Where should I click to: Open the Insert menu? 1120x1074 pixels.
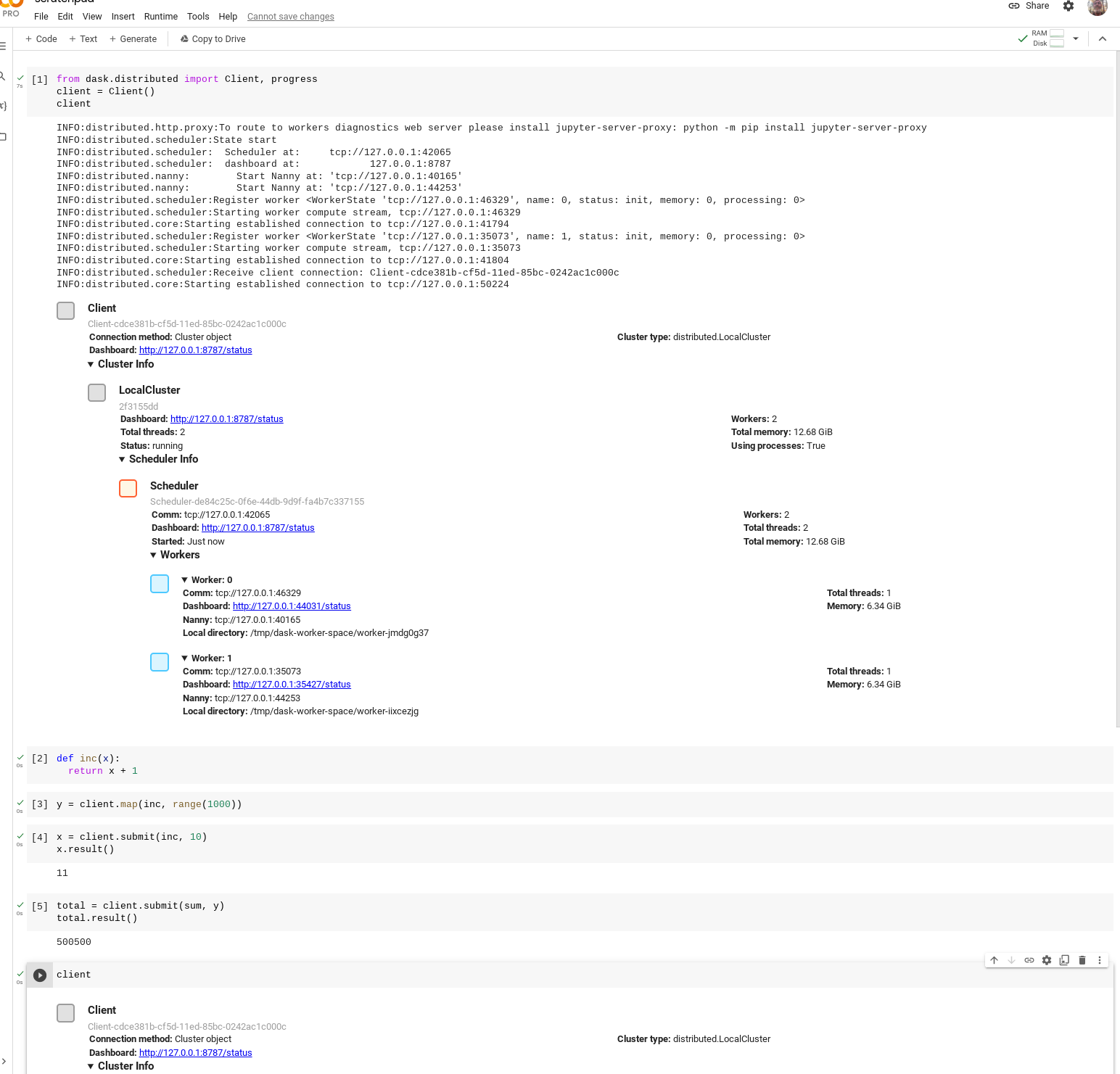point(123,16)
